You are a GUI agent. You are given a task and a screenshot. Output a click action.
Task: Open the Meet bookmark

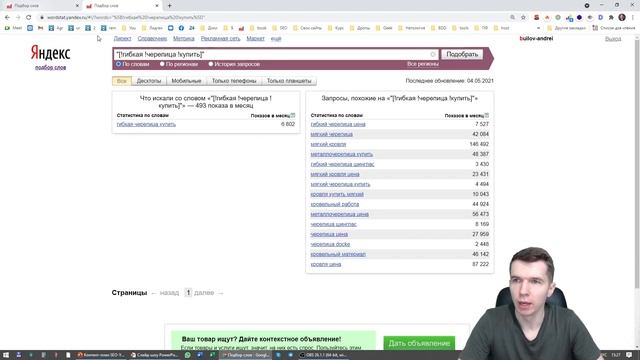[13, 28]
